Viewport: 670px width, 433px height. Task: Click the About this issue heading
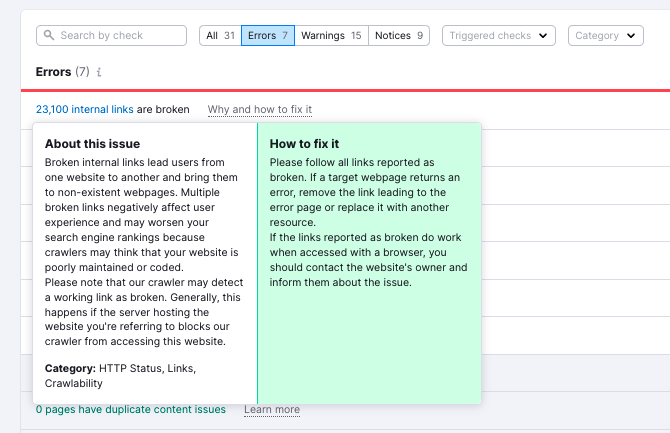click(x=92, y=144)
